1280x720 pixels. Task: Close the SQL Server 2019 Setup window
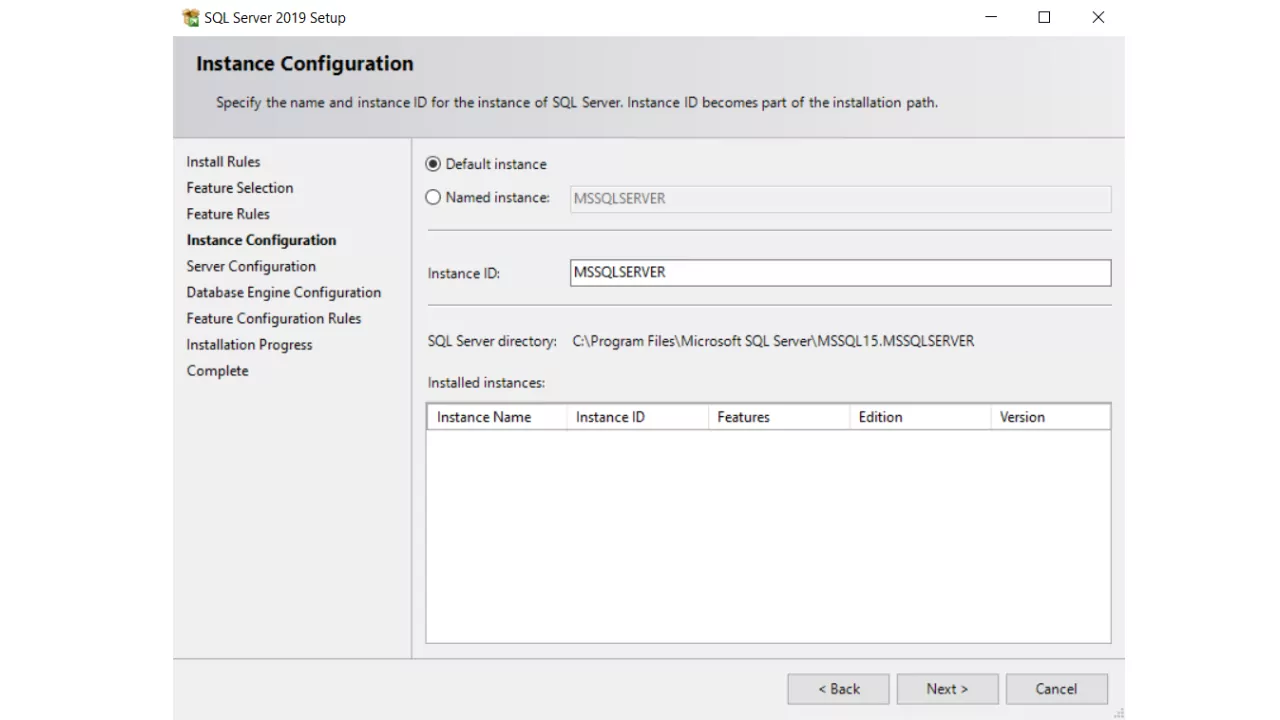click(x=1098, y=17)
